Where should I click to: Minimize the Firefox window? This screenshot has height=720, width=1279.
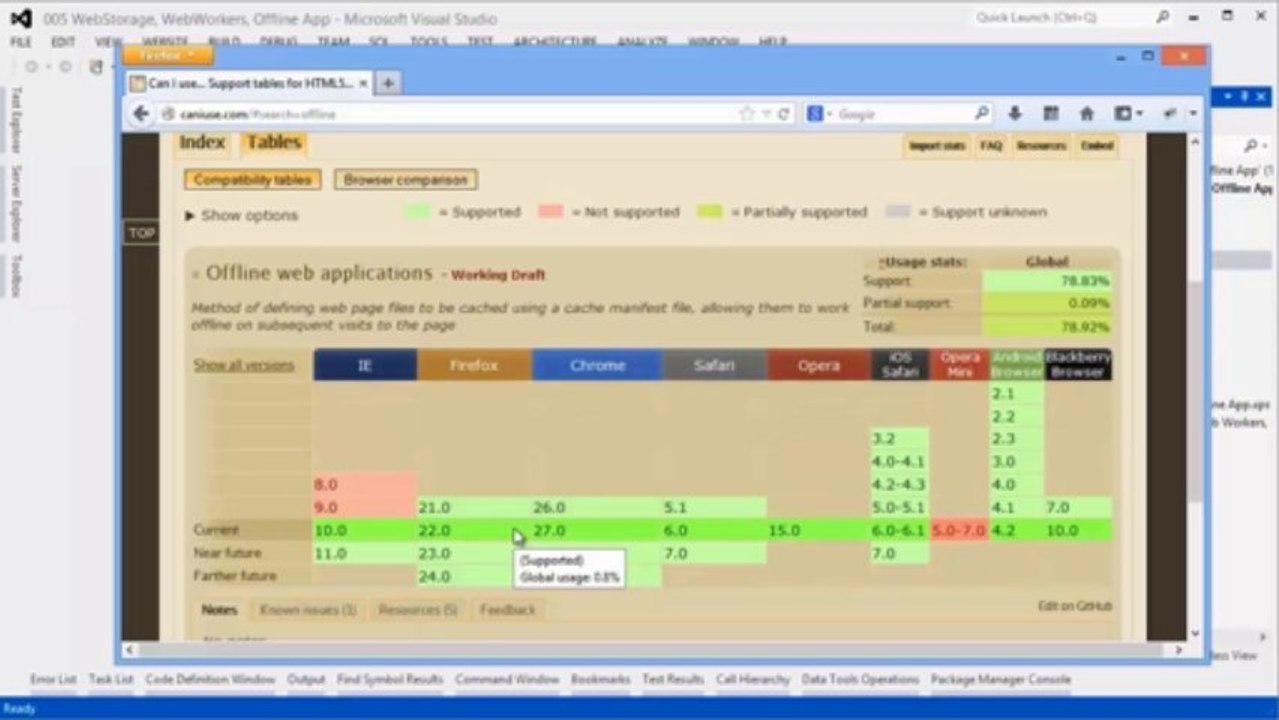click(1120, 56)
